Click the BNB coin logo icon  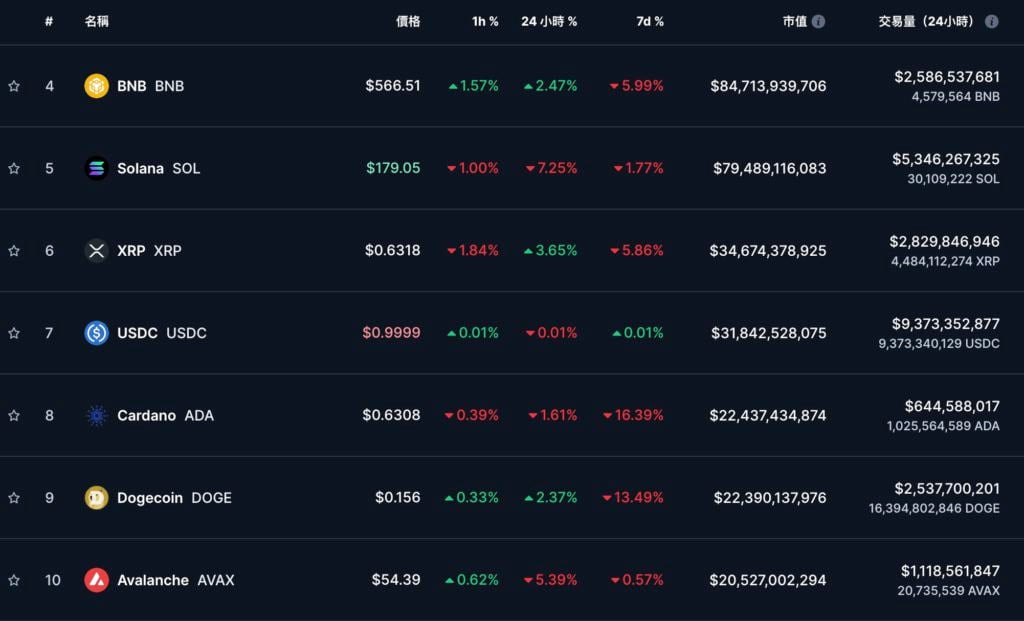point(96,86)
